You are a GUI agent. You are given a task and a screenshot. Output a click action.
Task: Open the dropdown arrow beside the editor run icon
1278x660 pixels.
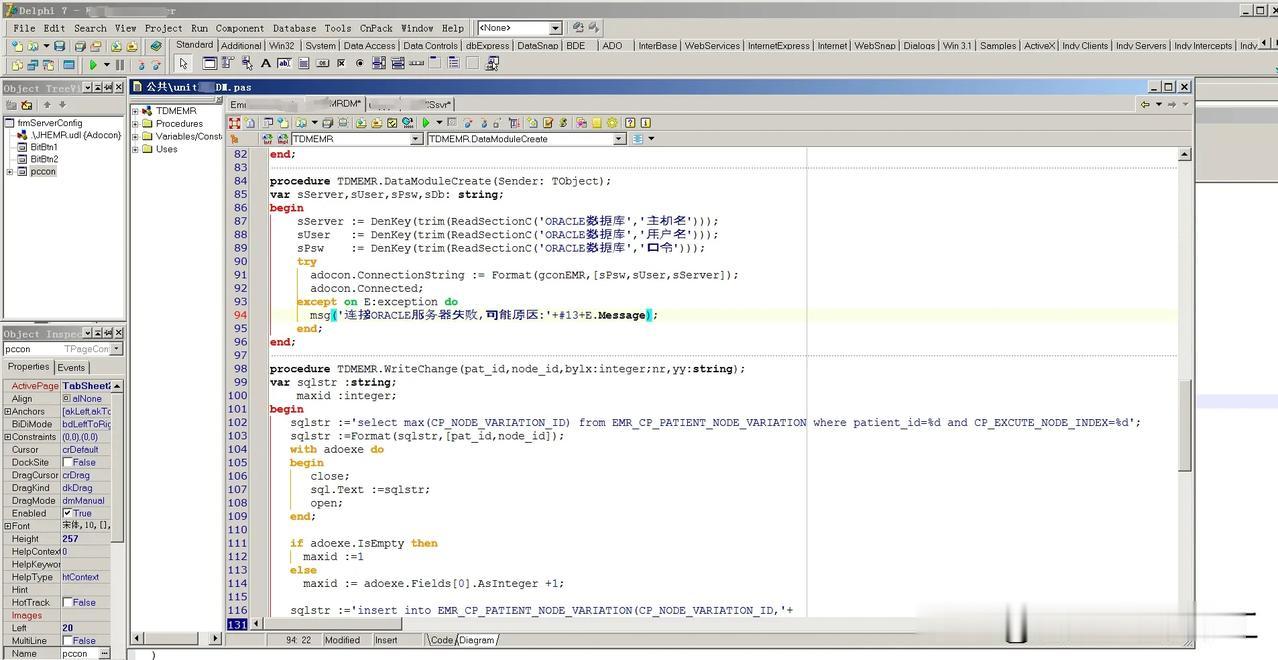pos(440,123)
